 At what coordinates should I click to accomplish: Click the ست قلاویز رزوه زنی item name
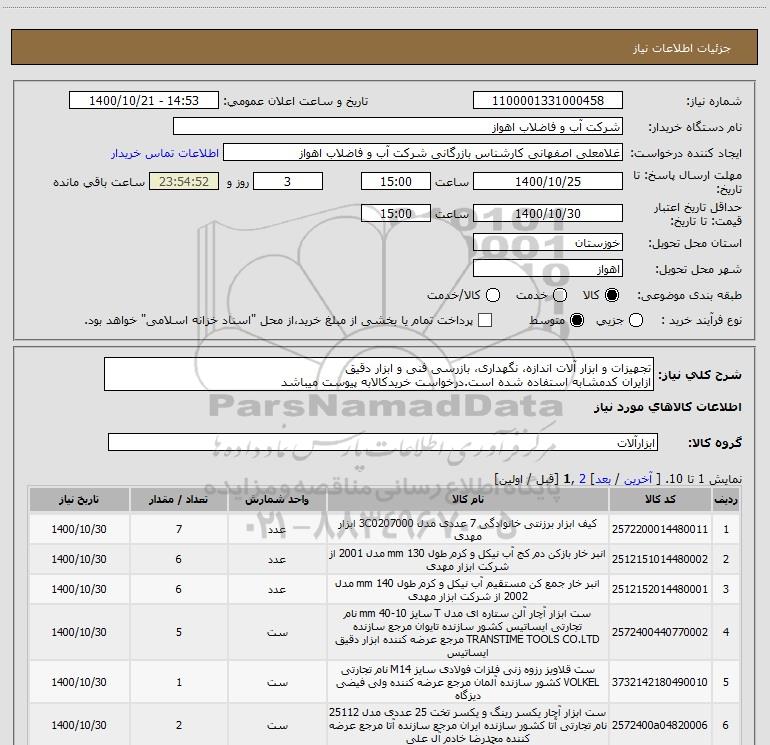[x=468, y=682]
